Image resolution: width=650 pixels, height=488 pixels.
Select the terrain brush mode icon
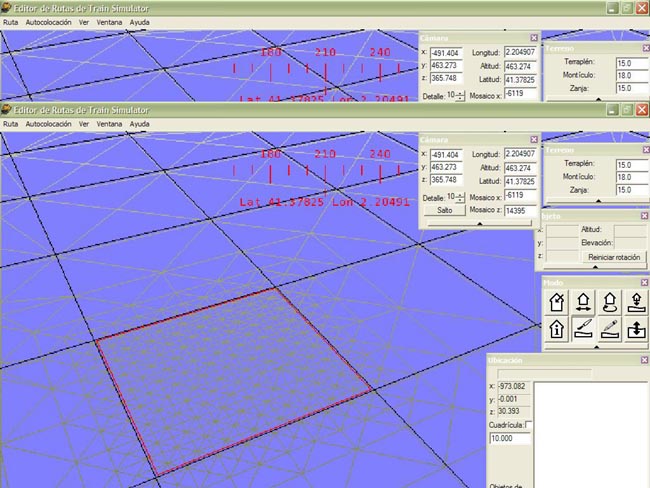(584, 328)
